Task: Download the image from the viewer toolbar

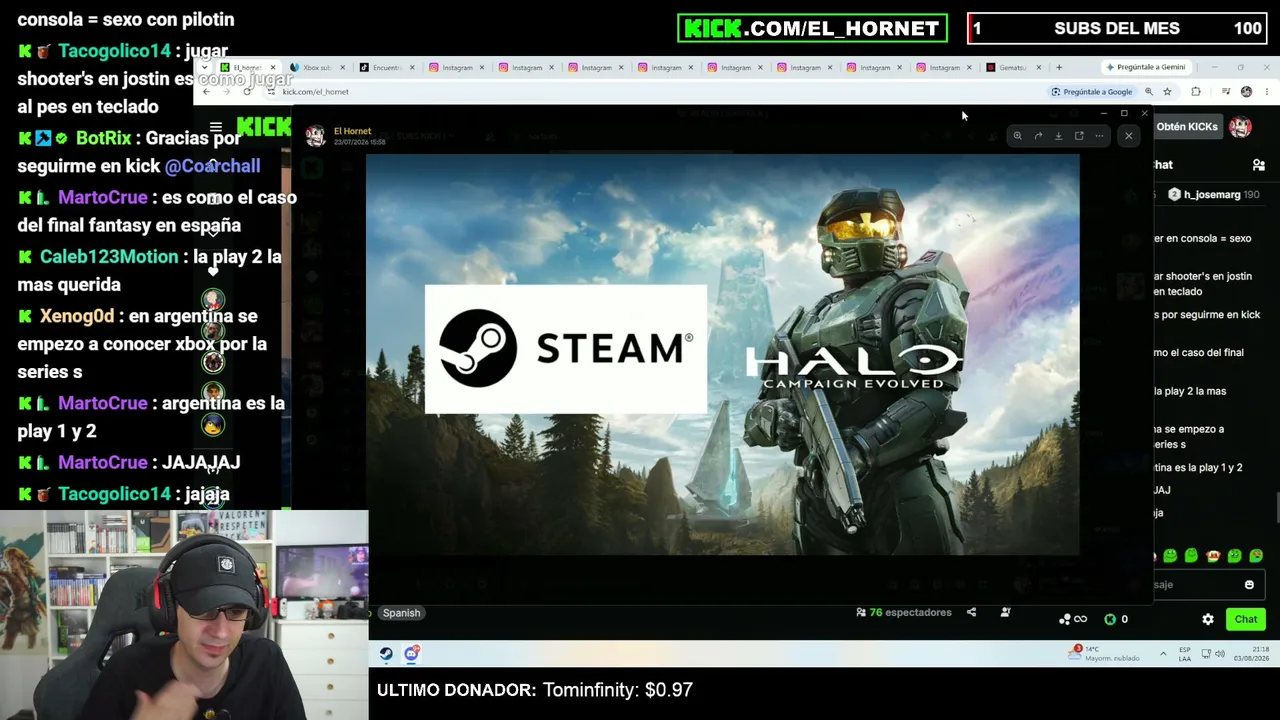Action: tap(1058, 136)
